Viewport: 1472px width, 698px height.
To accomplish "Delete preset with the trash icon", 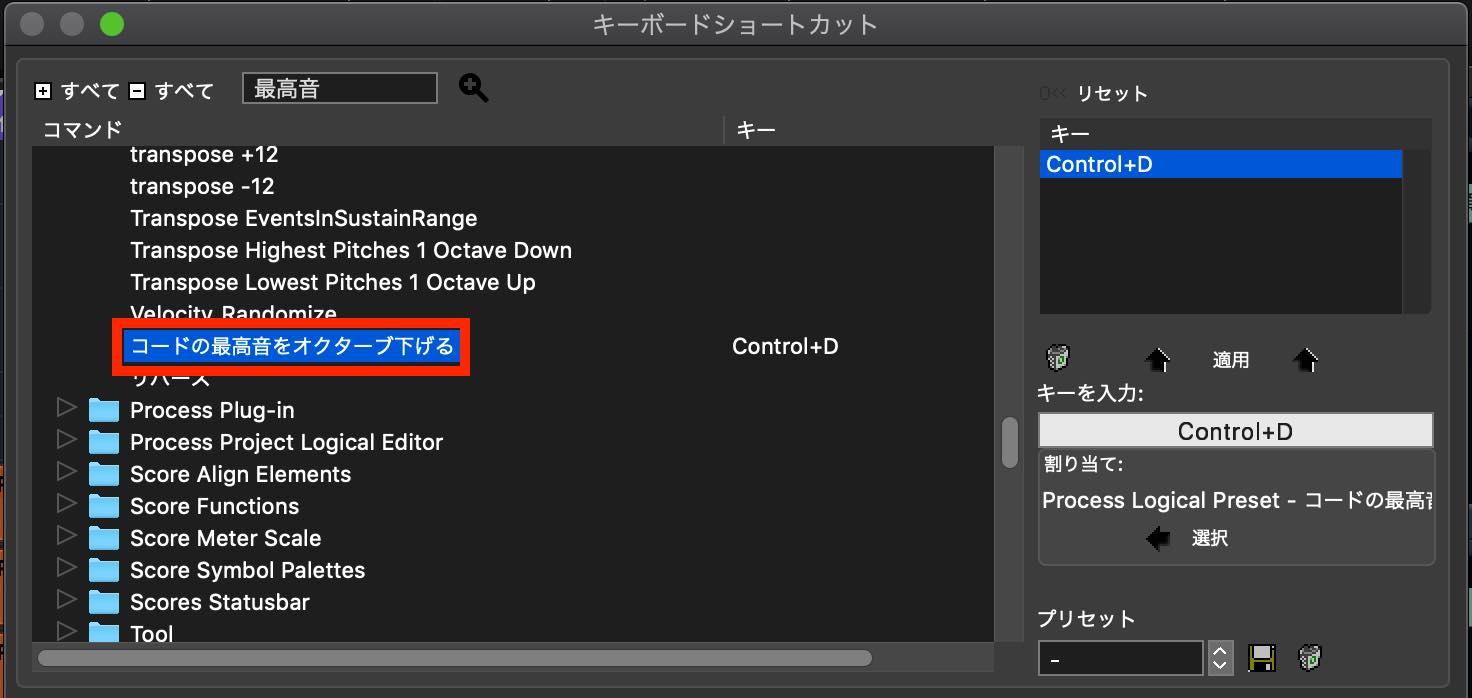I will pos(1310,657).
